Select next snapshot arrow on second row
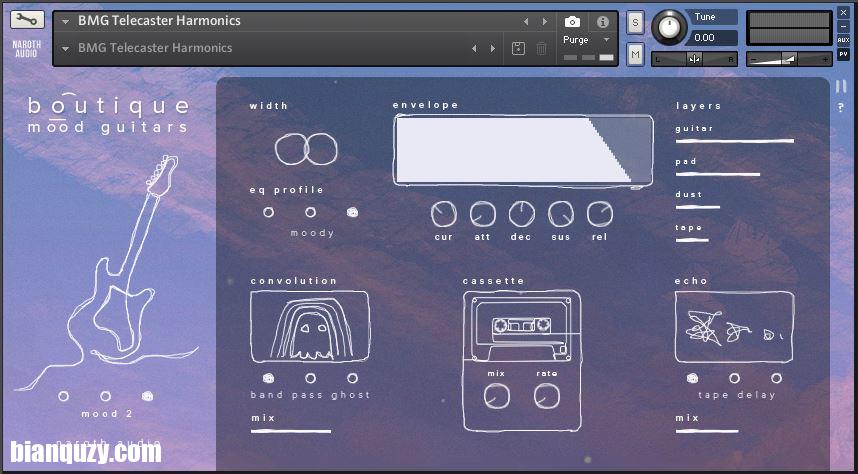This screenshot has height=474, width=858. (x=492, y=49)
